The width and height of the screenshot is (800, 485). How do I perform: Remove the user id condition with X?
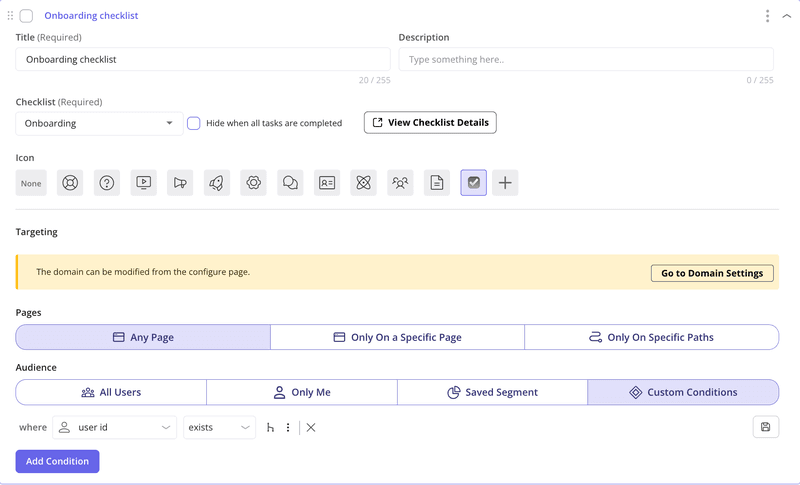[311, 427]
